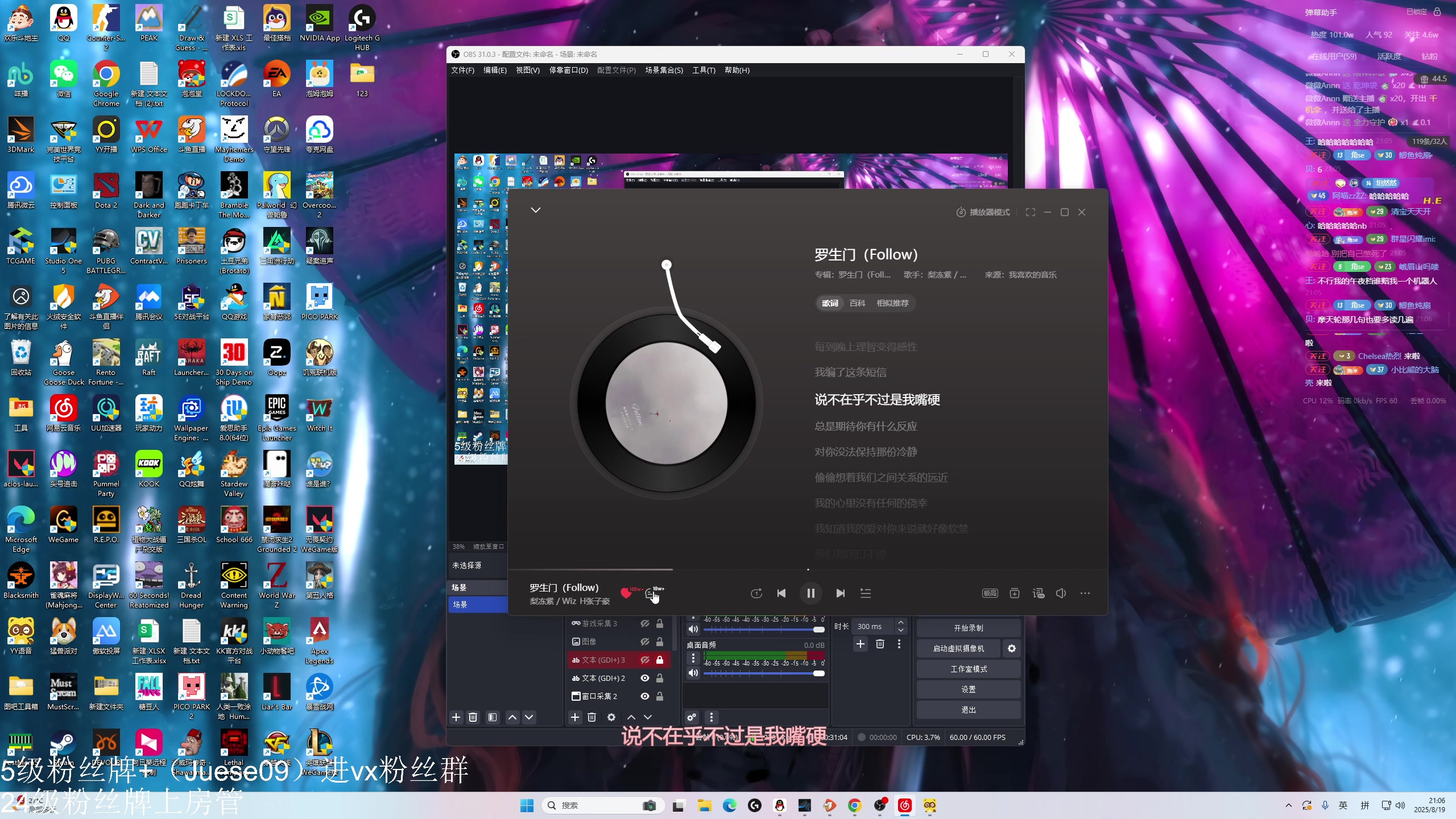Open advanced audio properties in mixer
1456x819 pixels.
coord(692,717)
